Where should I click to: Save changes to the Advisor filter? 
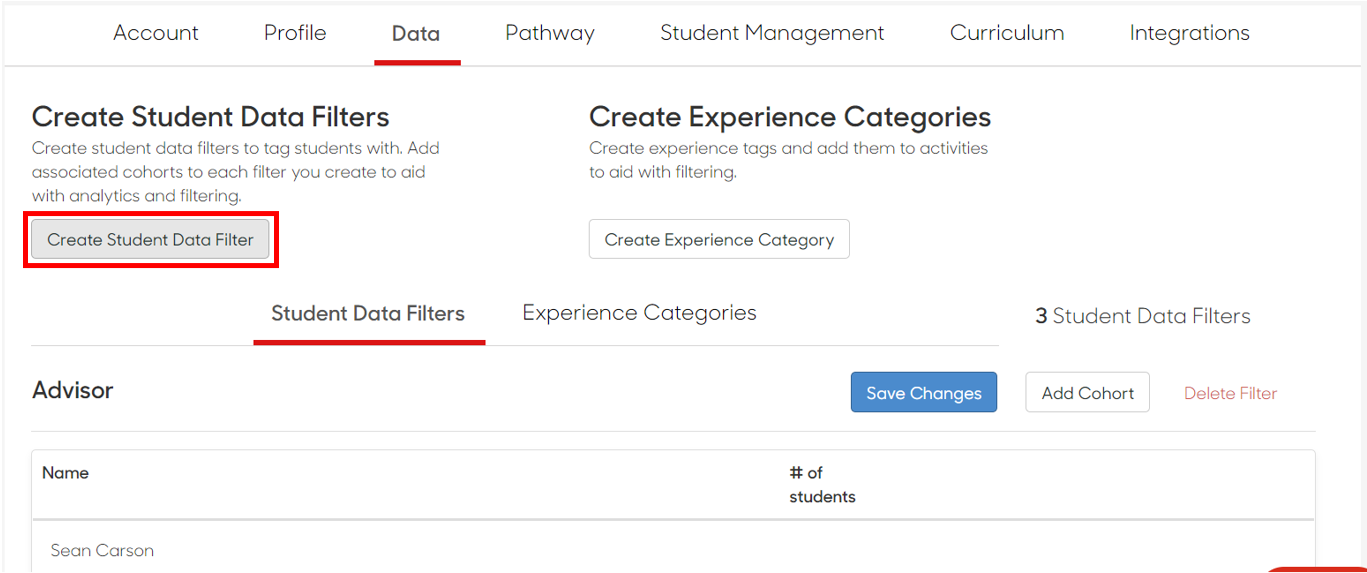[924, 393]
